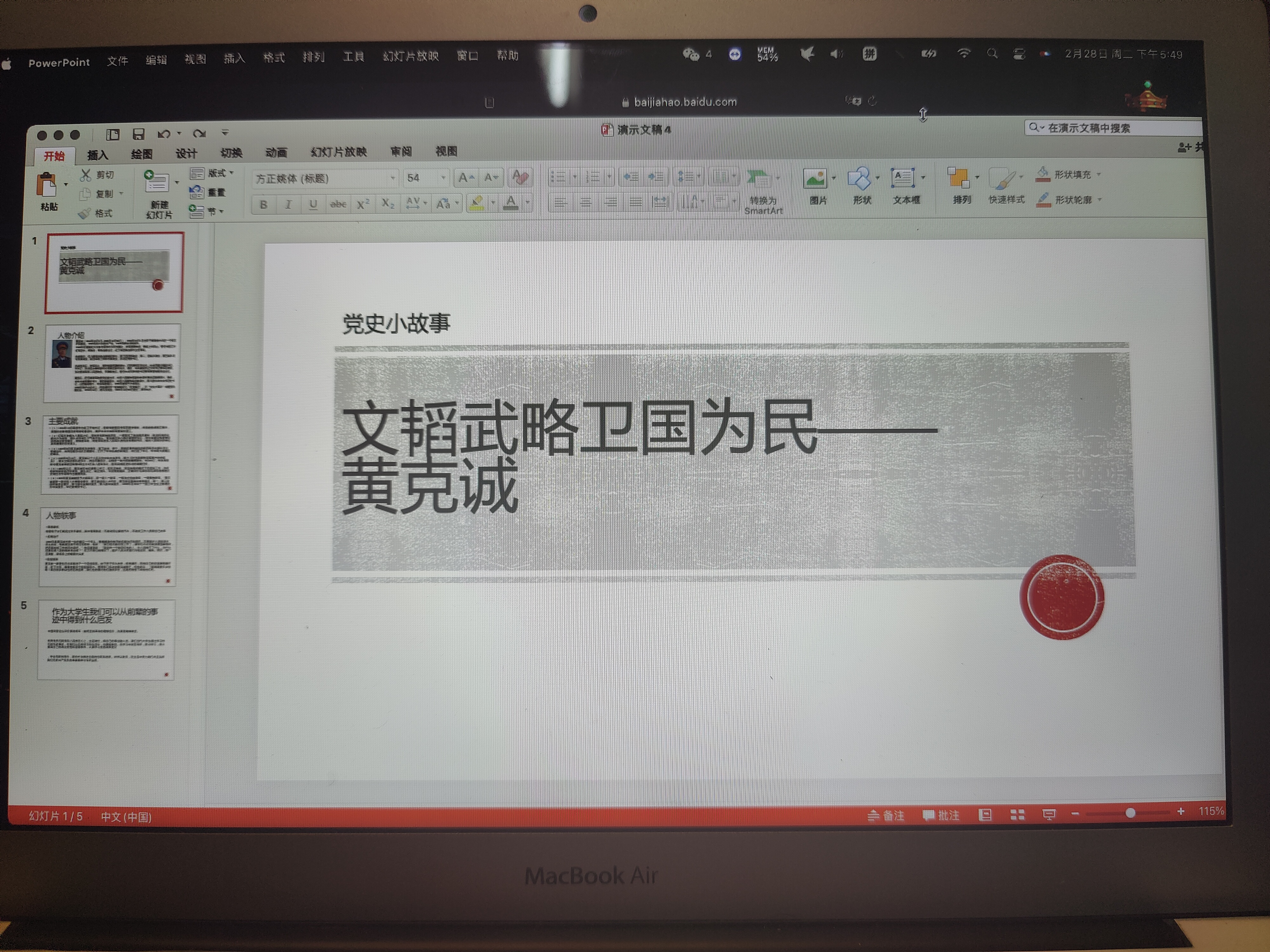Click the Save icon in title bar
The width and height of the screenshot is (1270, 952).
click(x=138, y=134)
